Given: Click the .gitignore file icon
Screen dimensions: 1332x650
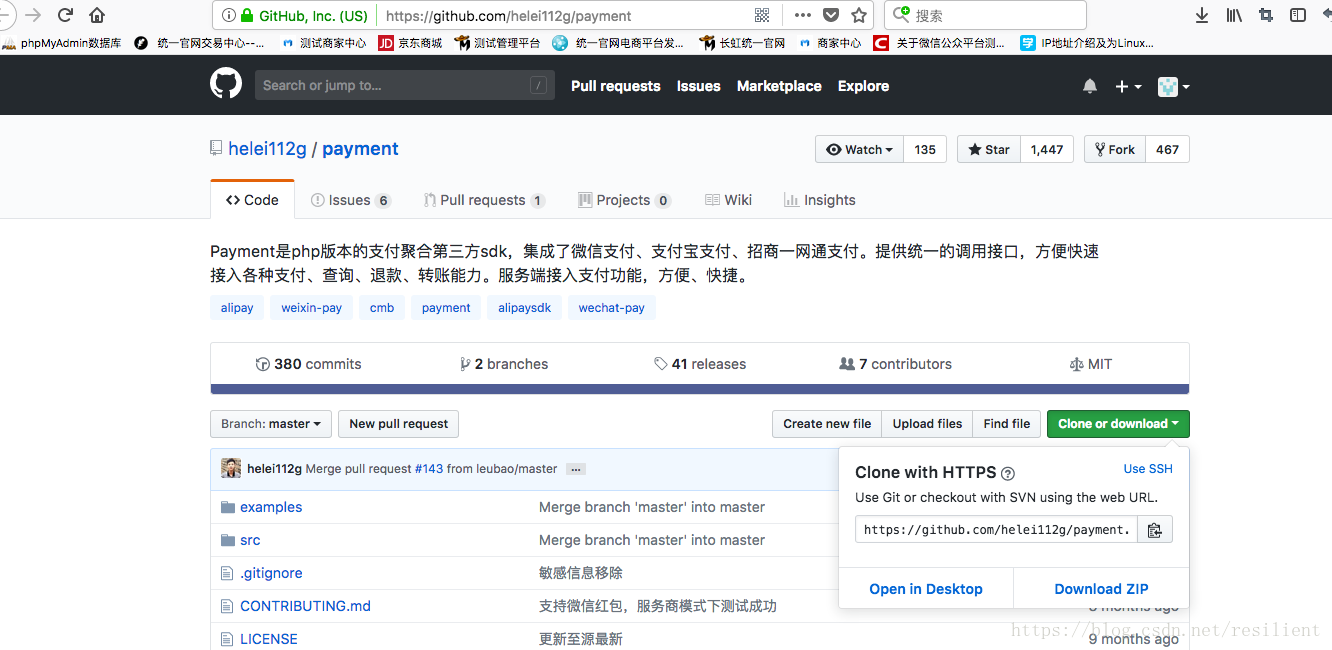Looking at the screenshot, I should tap(227, 573).
